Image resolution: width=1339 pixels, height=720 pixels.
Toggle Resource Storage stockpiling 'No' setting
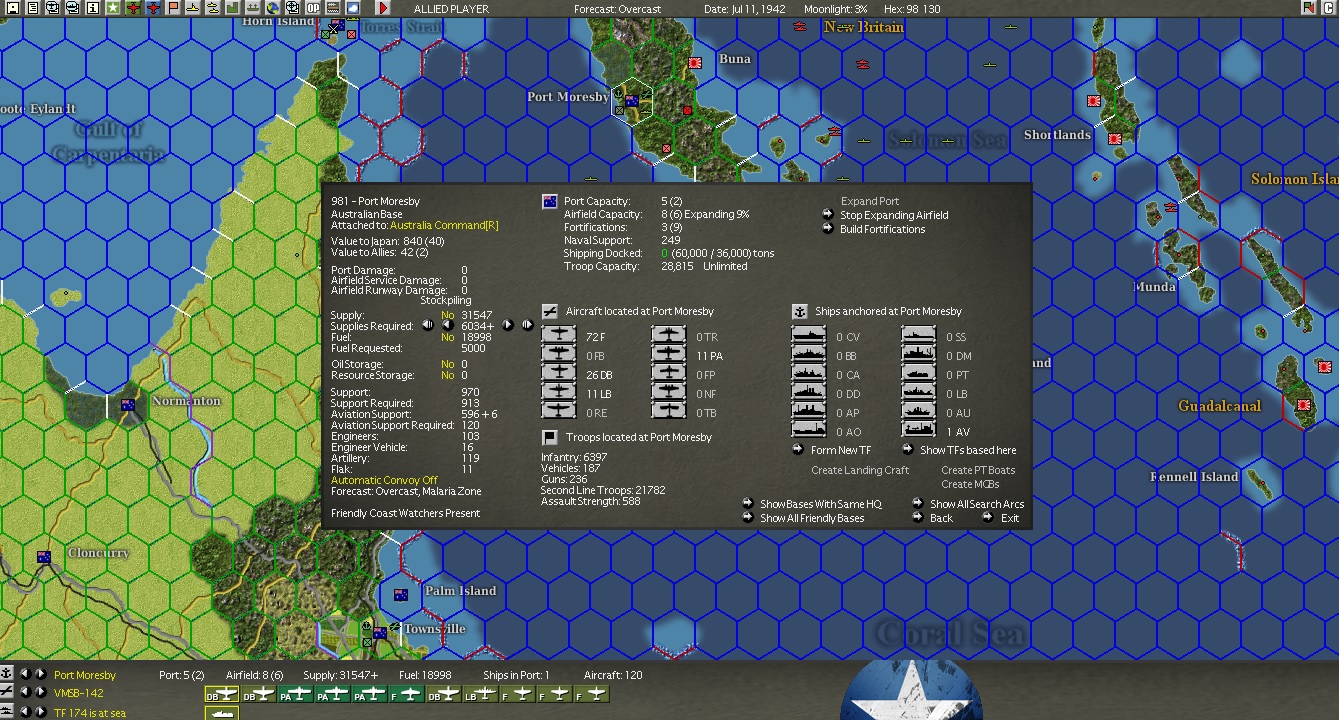[447, 376]
